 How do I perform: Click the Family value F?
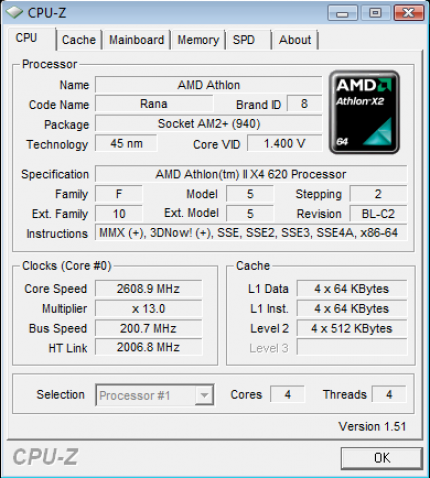(119, 194)
